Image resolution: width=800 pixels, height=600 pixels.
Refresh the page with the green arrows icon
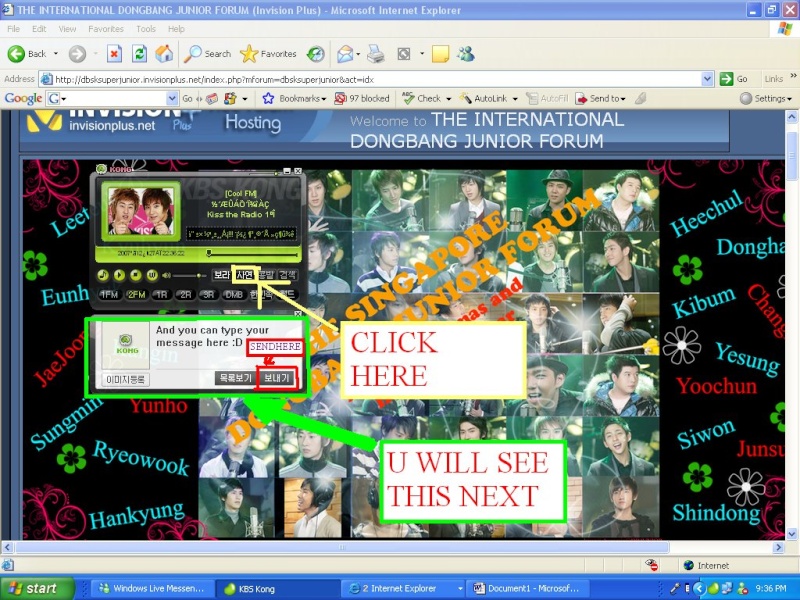[139, 54]
